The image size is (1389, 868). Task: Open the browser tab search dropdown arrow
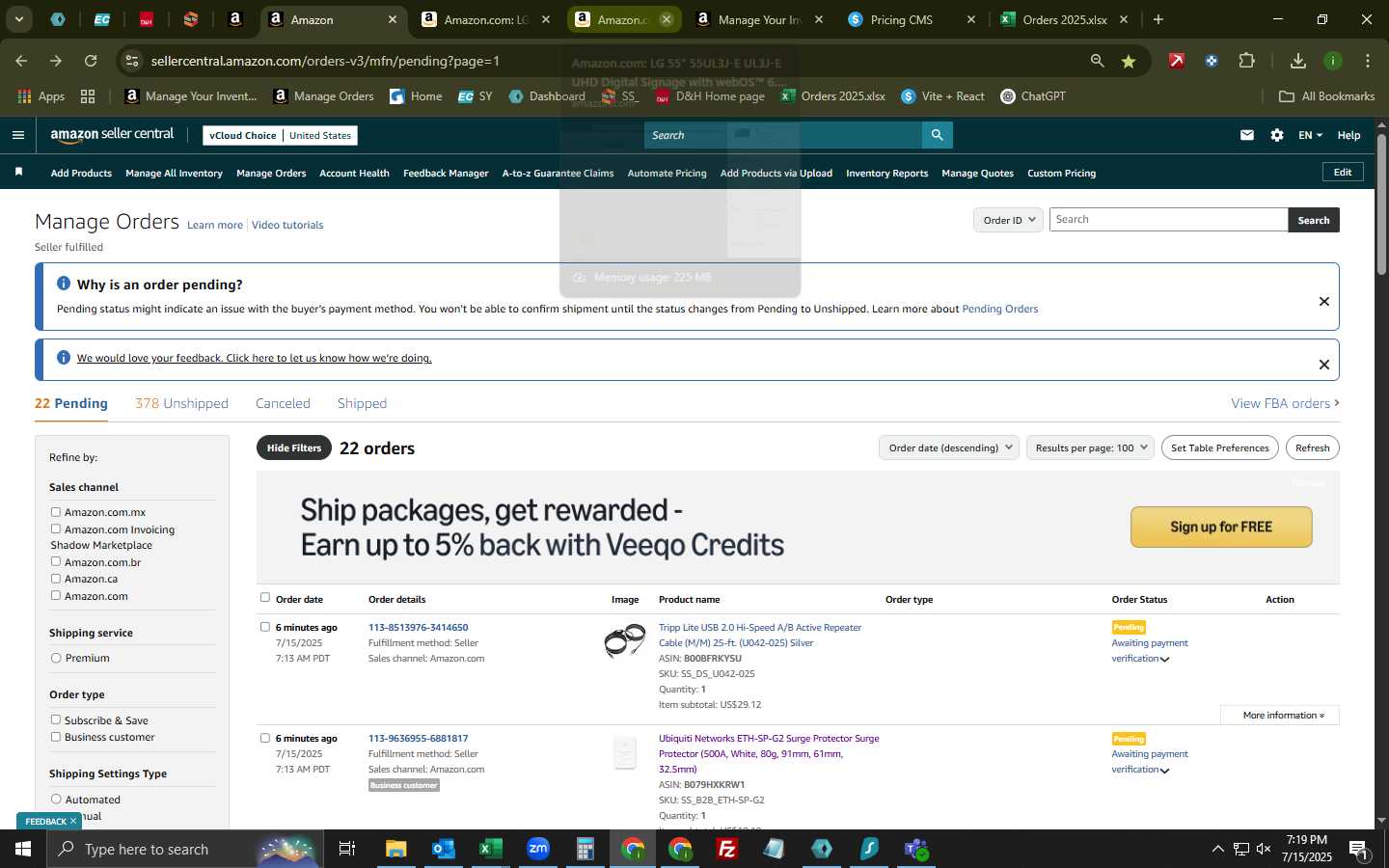click(18, 19)
